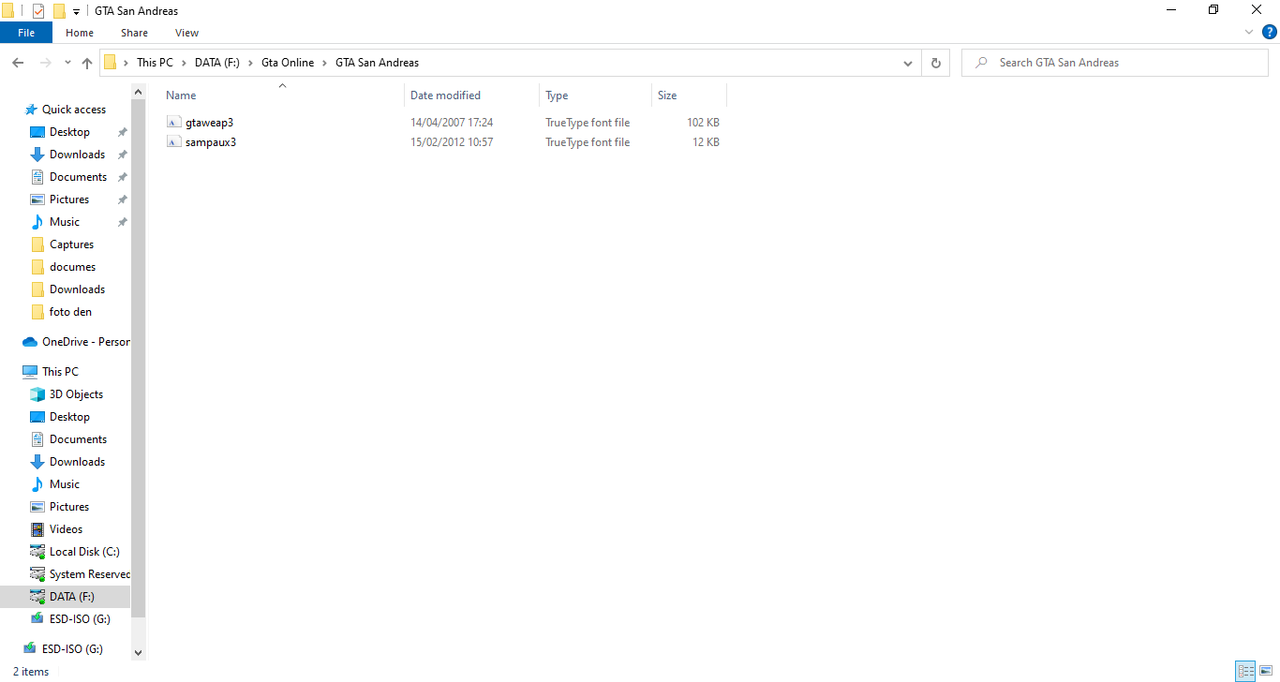Click the Local Disk (C:) drive icon

(x=37, y=551)
